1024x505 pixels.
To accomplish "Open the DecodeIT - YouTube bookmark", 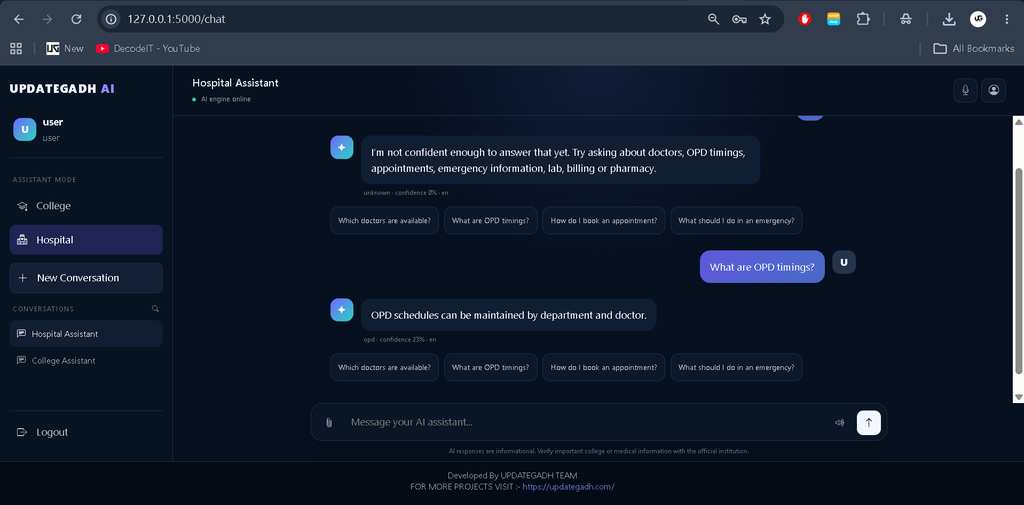I will coord(148,48).
